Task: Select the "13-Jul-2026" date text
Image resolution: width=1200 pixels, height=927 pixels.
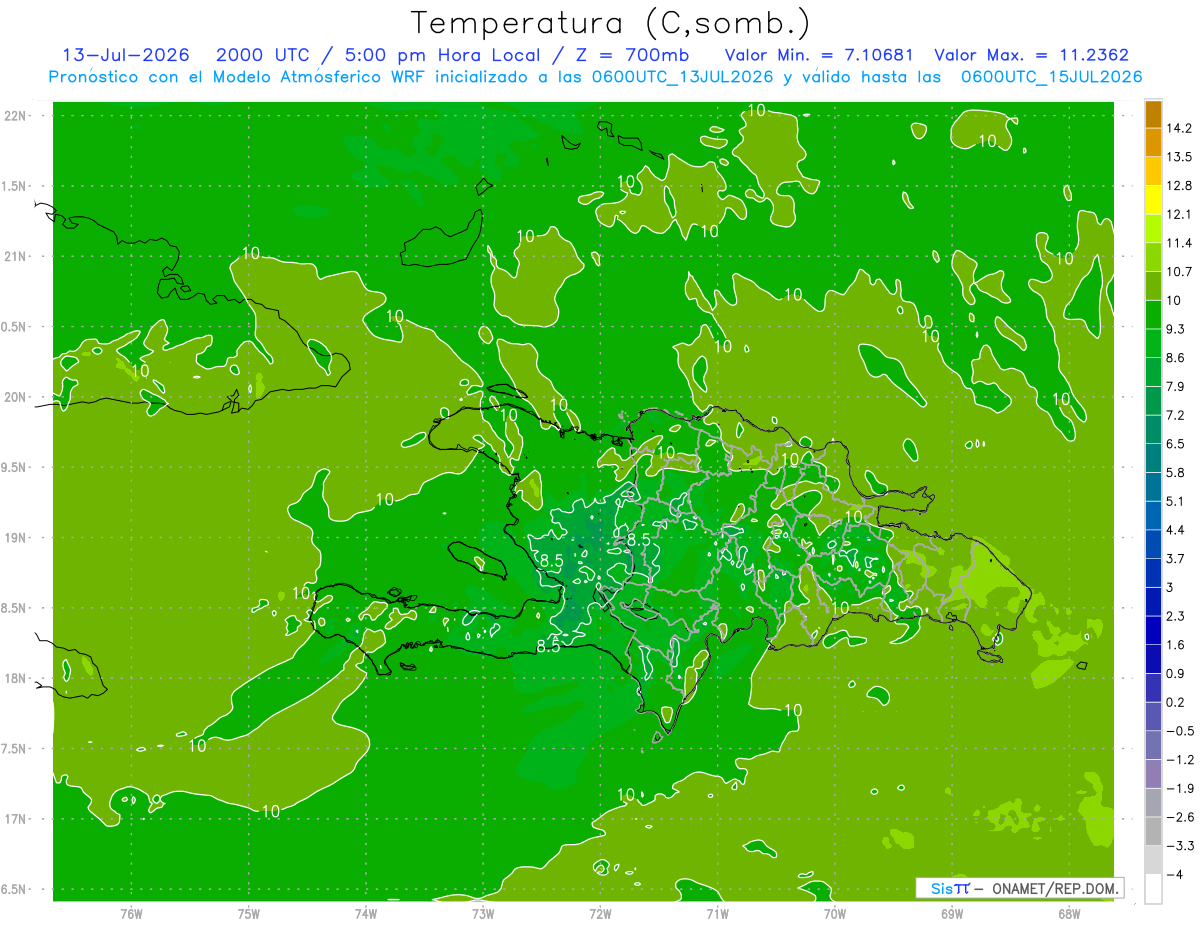Action: click(127, 55)
